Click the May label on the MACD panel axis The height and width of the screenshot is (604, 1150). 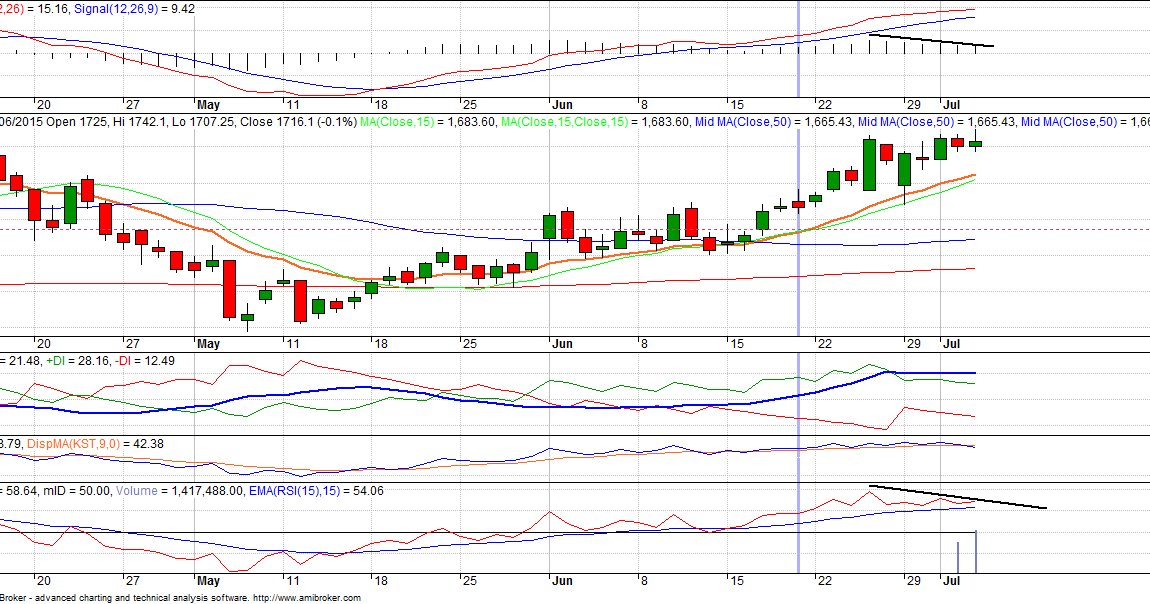pos(208,105)
